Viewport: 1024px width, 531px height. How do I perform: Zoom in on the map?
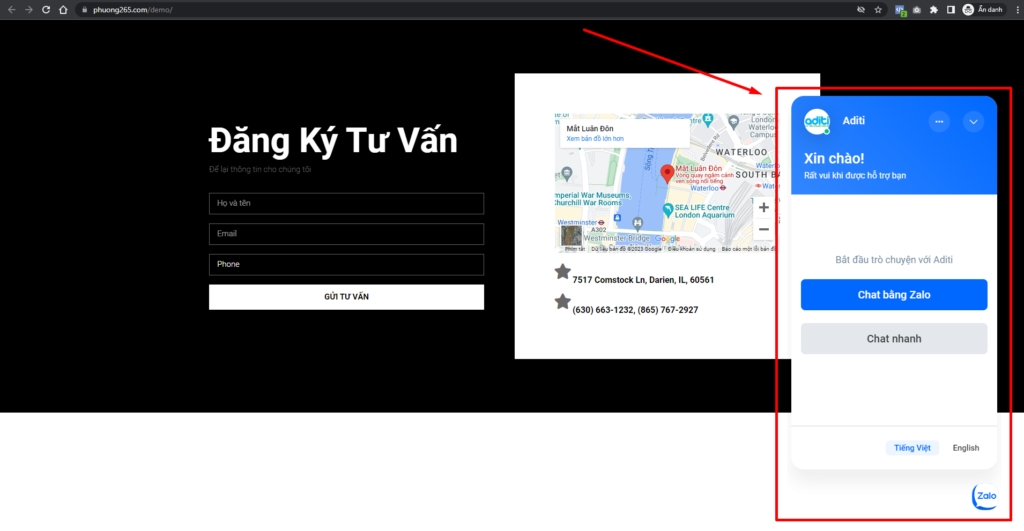[764, 208]
